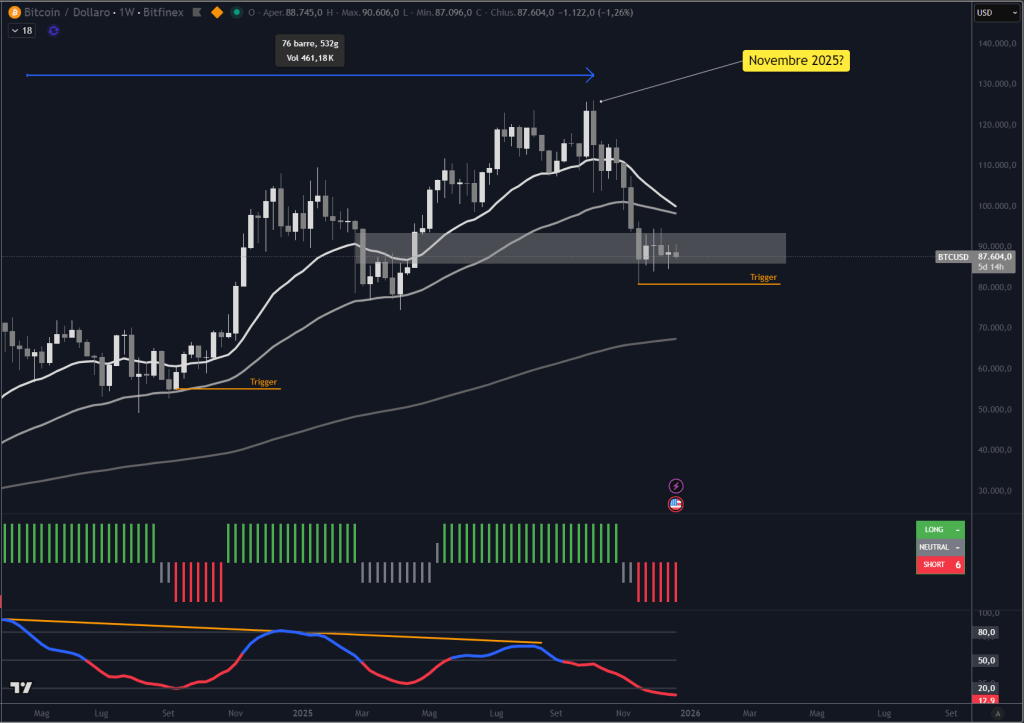Click the Bitcoin logo icon in the header
Screen dimensions: 1024x723
point(15,12)
